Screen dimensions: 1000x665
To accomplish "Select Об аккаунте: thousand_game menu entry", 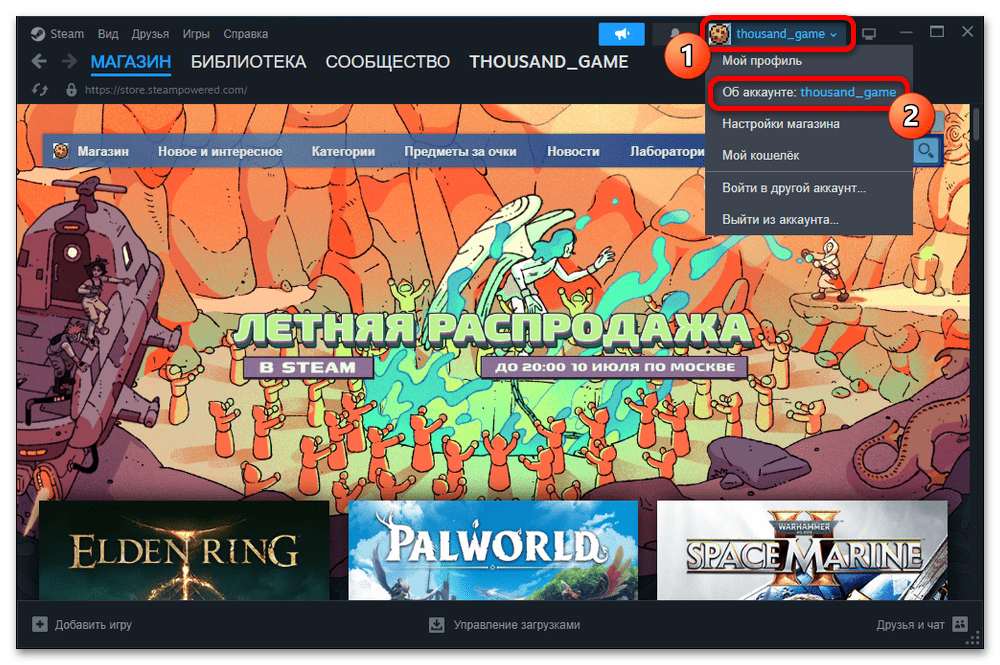I will (x=808, y=92).
